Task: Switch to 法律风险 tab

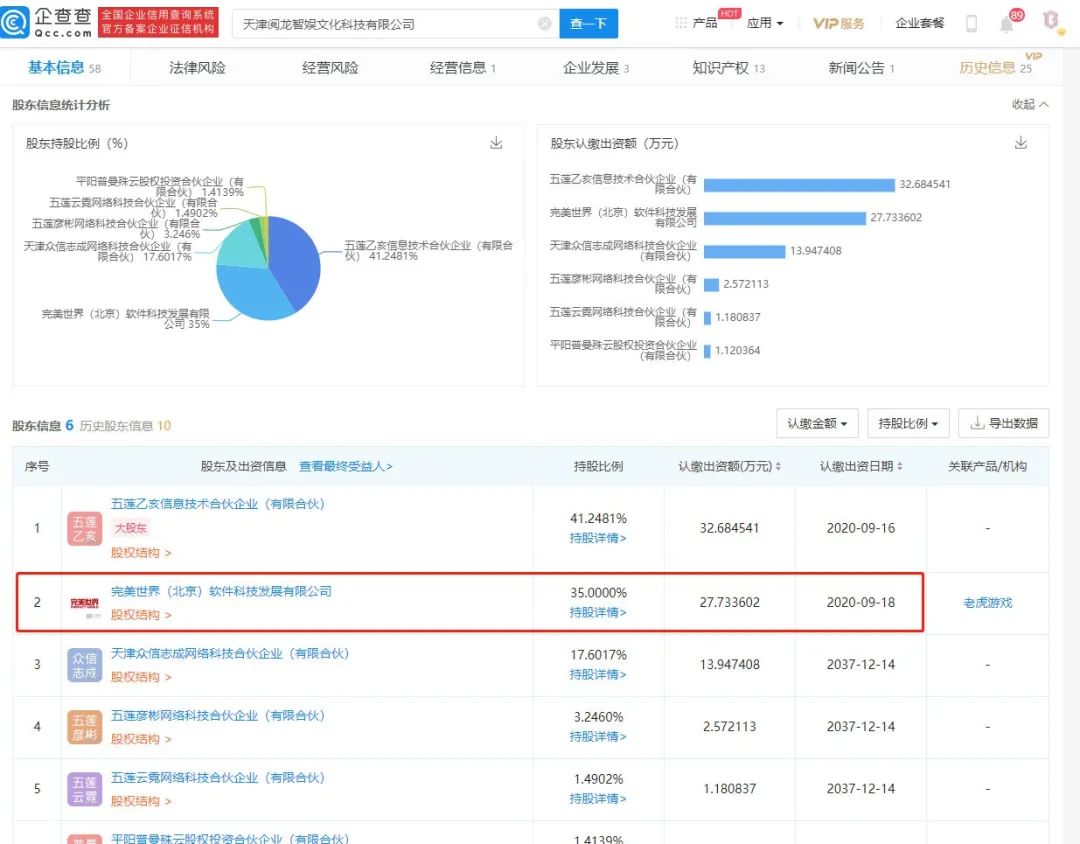Action: [x=198, y=68]
